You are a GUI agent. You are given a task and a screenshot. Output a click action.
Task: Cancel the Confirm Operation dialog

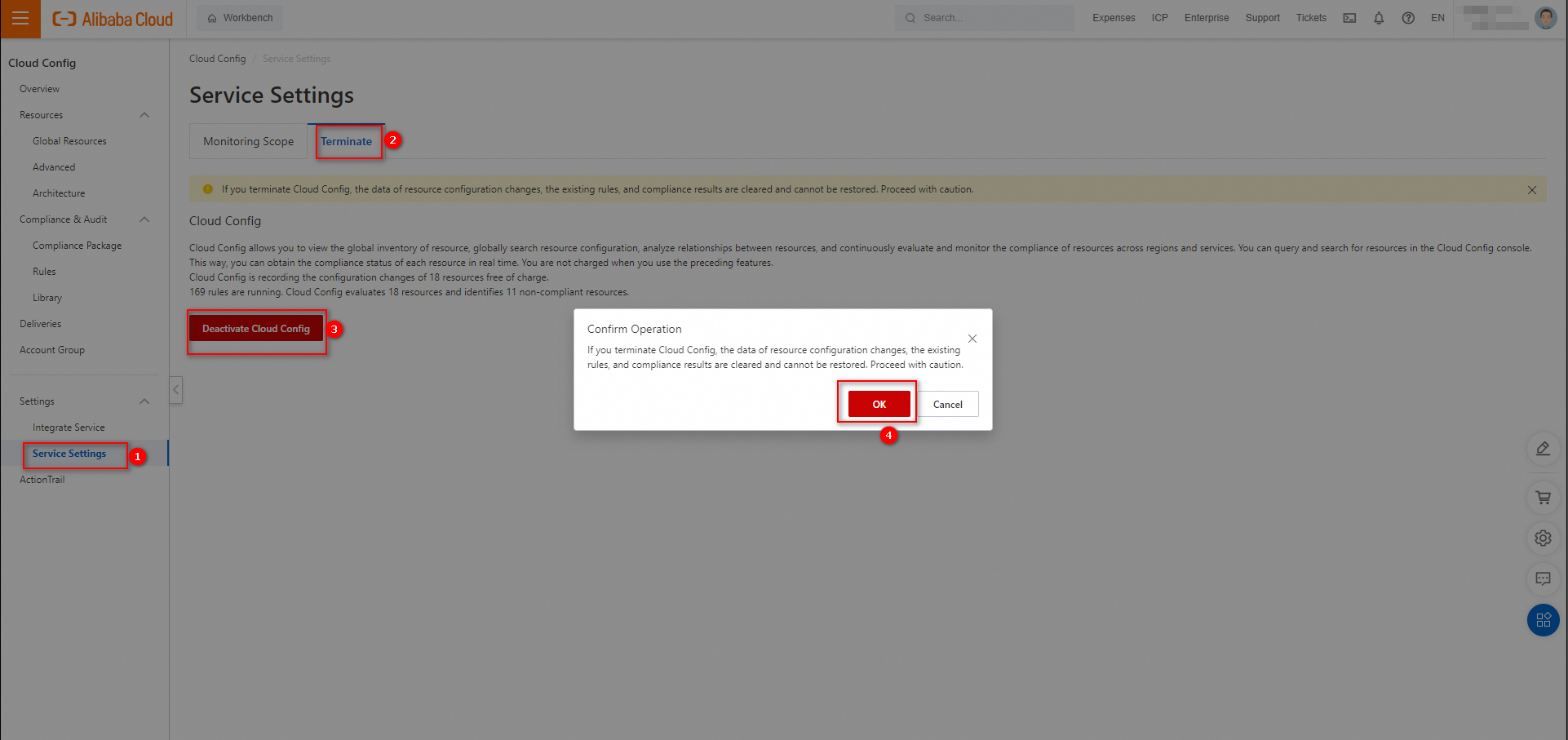(947, 404)
